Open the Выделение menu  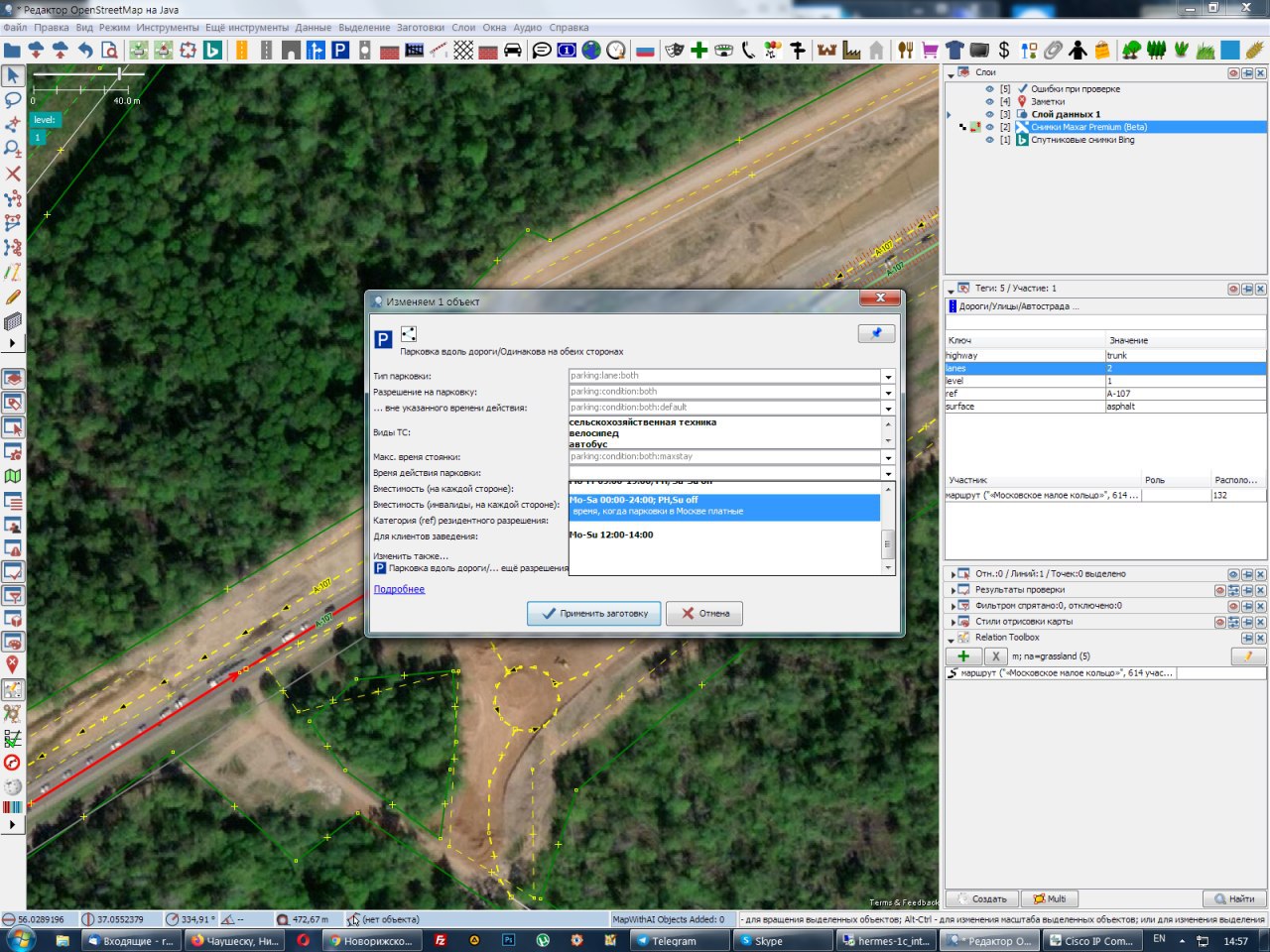[x=364, y=28]
